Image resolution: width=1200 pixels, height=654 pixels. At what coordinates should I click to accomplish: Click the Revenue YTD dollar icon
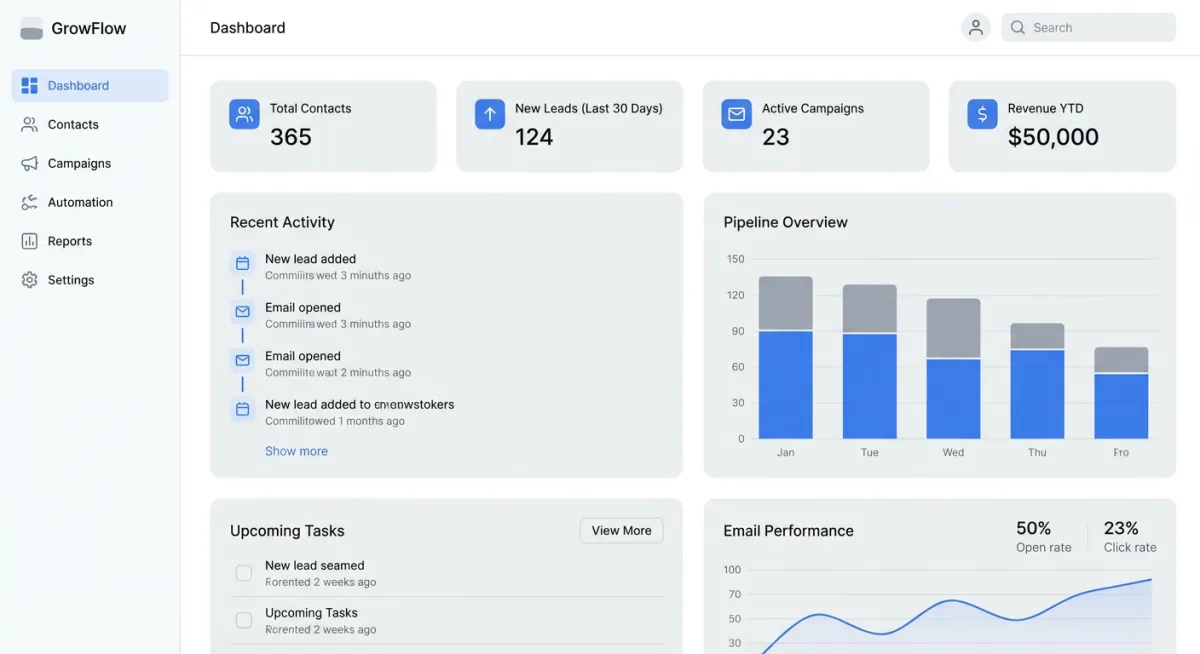(982, 114)
